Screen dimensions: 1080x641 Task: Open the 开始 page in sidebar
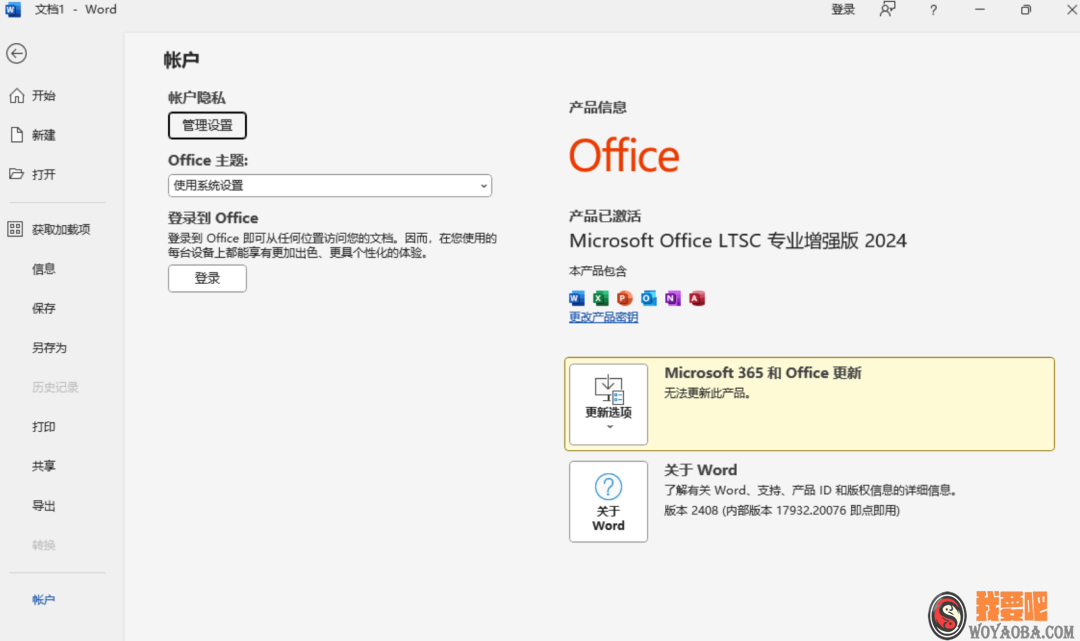pos(43,96)
